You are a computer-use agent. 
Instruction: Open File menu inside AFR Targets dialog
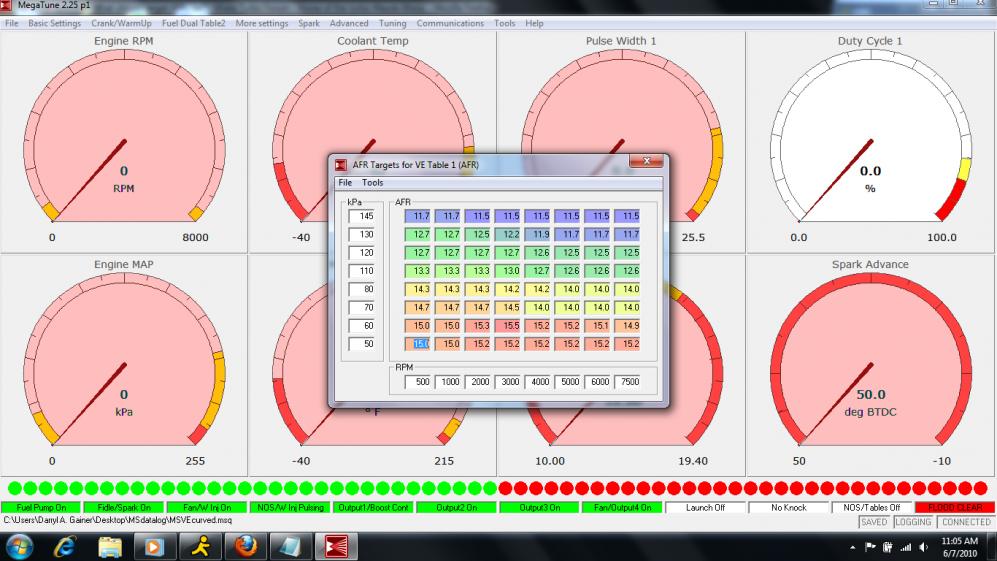[345, 183]
